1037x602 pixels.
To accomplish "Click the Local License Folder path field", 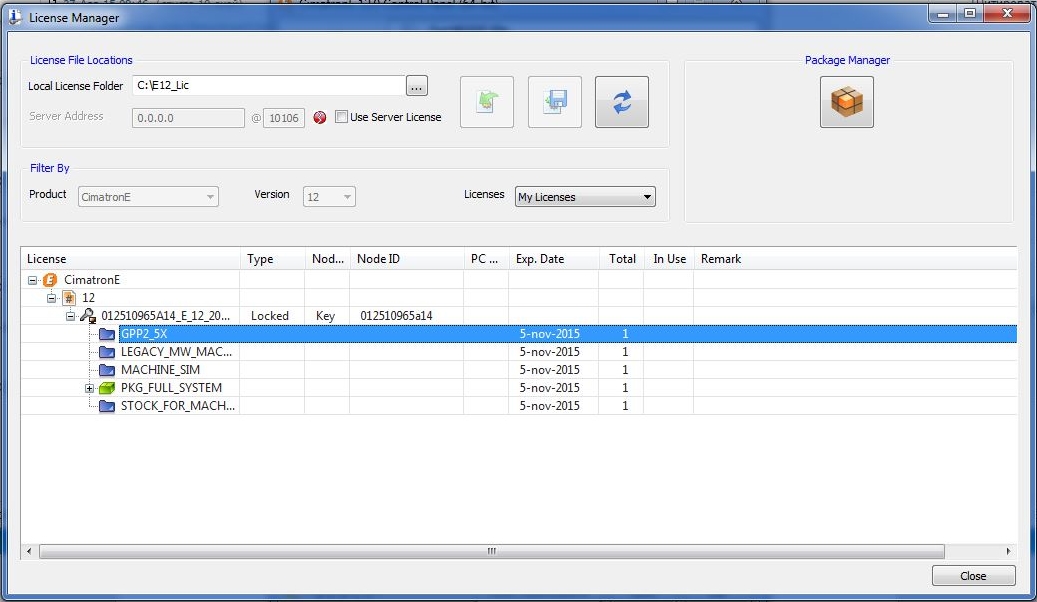I will (269, 85).
